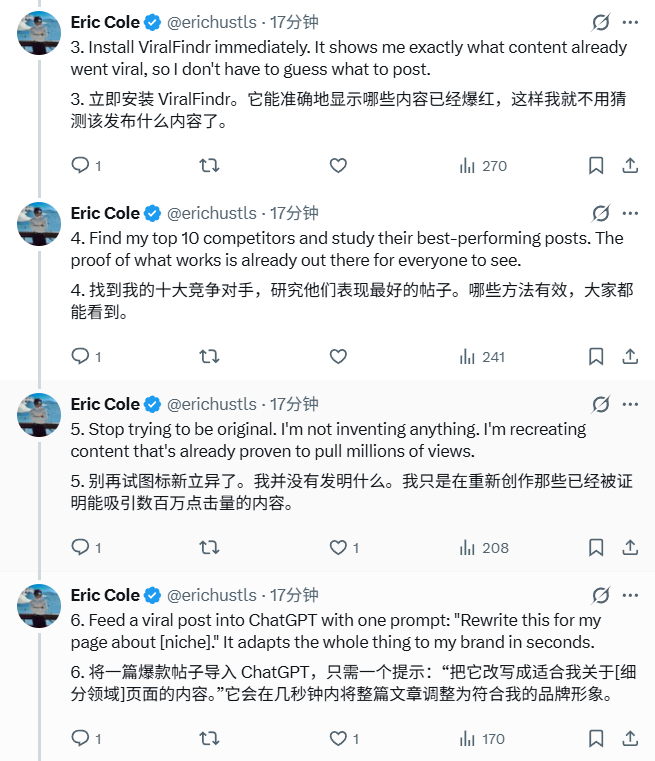Retweet the top 10 competitors tweet

(x=210, y=357)
